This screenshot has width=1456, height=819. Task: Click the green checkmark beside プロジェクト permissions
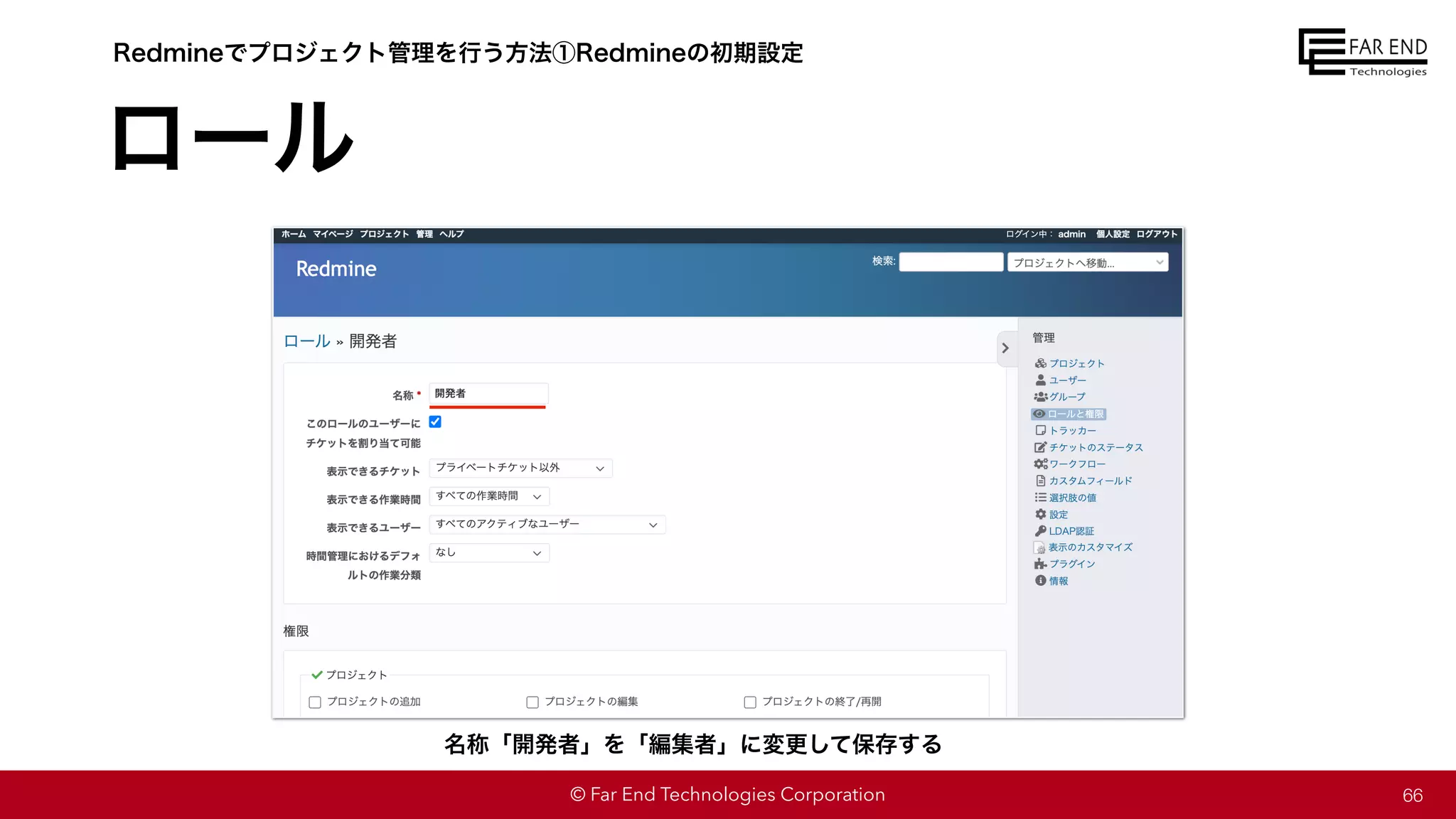click(317, 675)
